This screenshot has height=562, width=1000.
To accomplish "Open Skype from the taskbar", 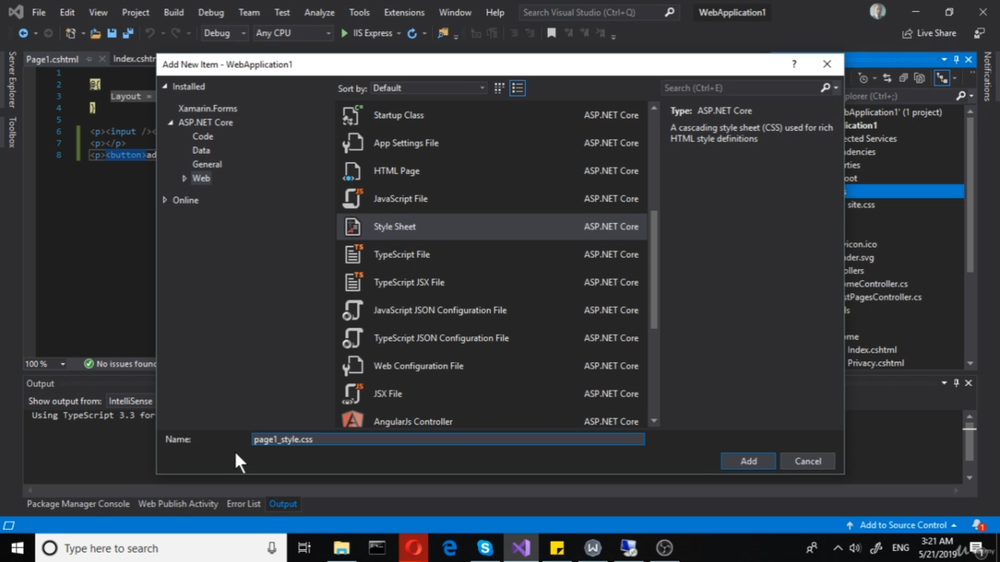I will pos(485,548).
